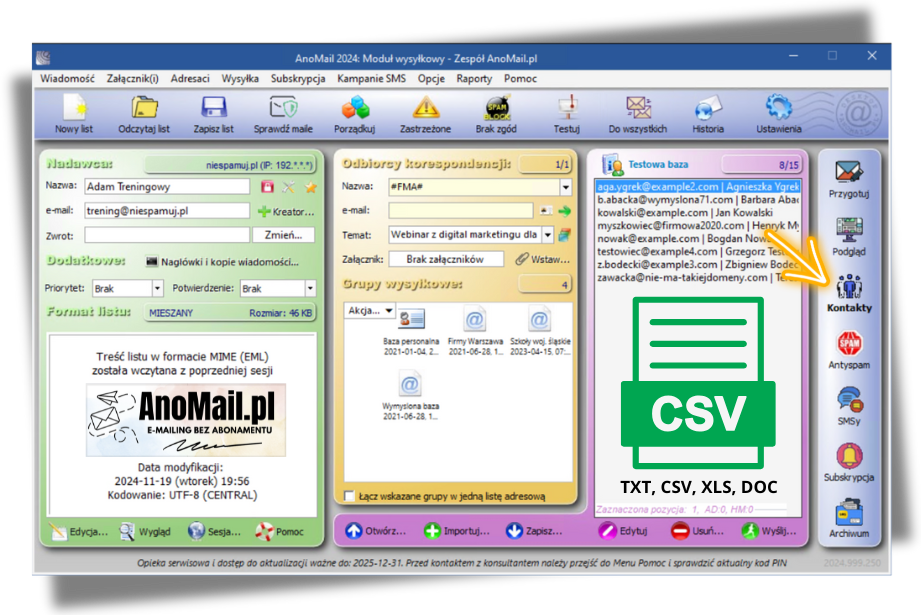Click the icon right of the Temat field
This screenshot has height=615, width=921.
tap(564, 235)
